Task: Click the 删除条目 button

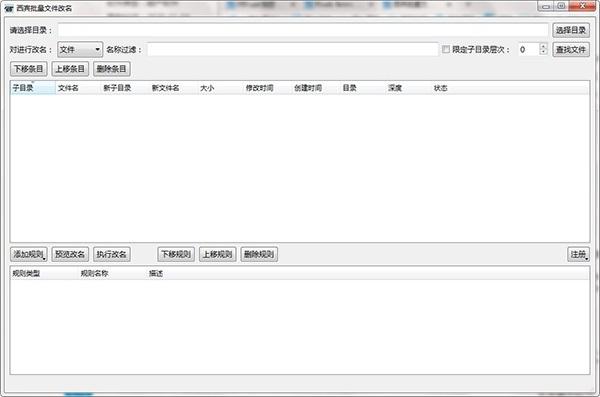Action: 111,69
